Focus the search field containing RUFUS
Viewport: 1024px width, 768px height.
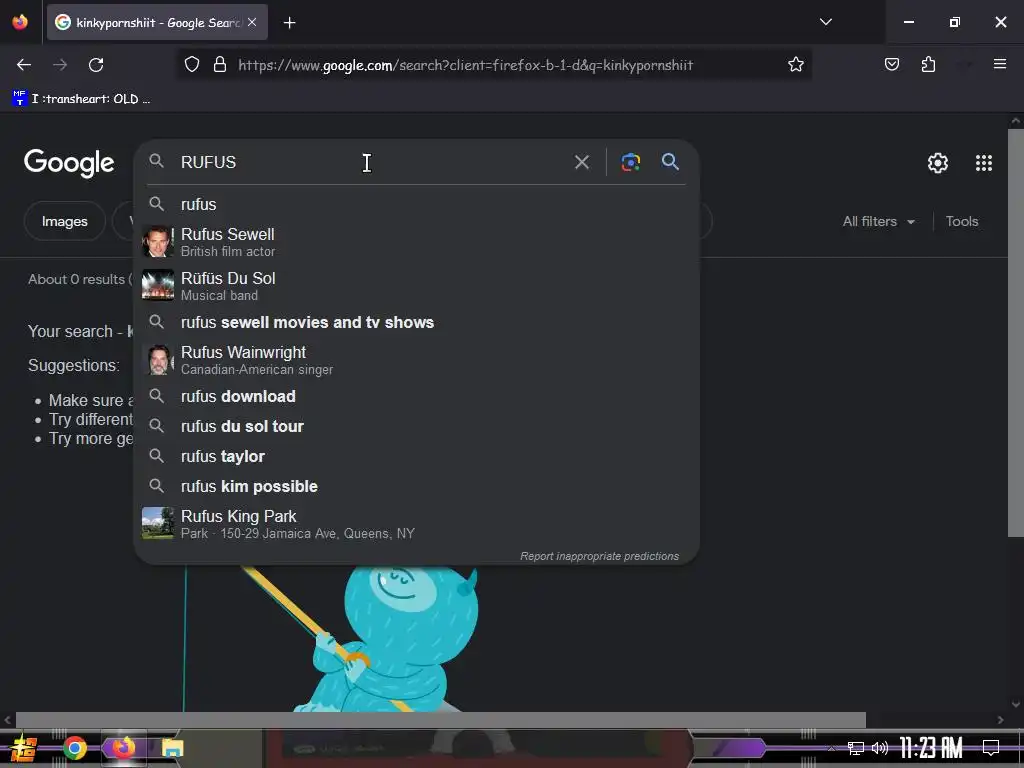[x=372, y=162]
